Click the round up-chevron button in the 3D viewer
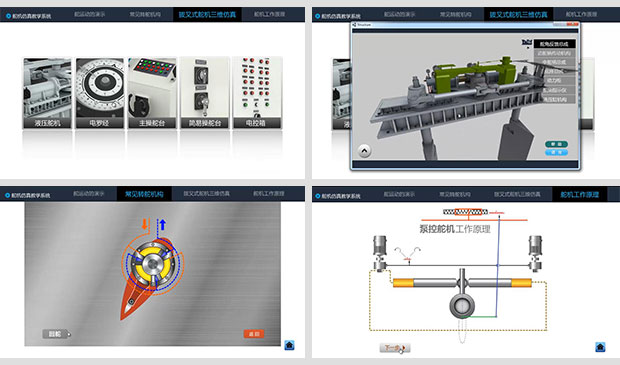Screen dimensions: 620x365 365,151
